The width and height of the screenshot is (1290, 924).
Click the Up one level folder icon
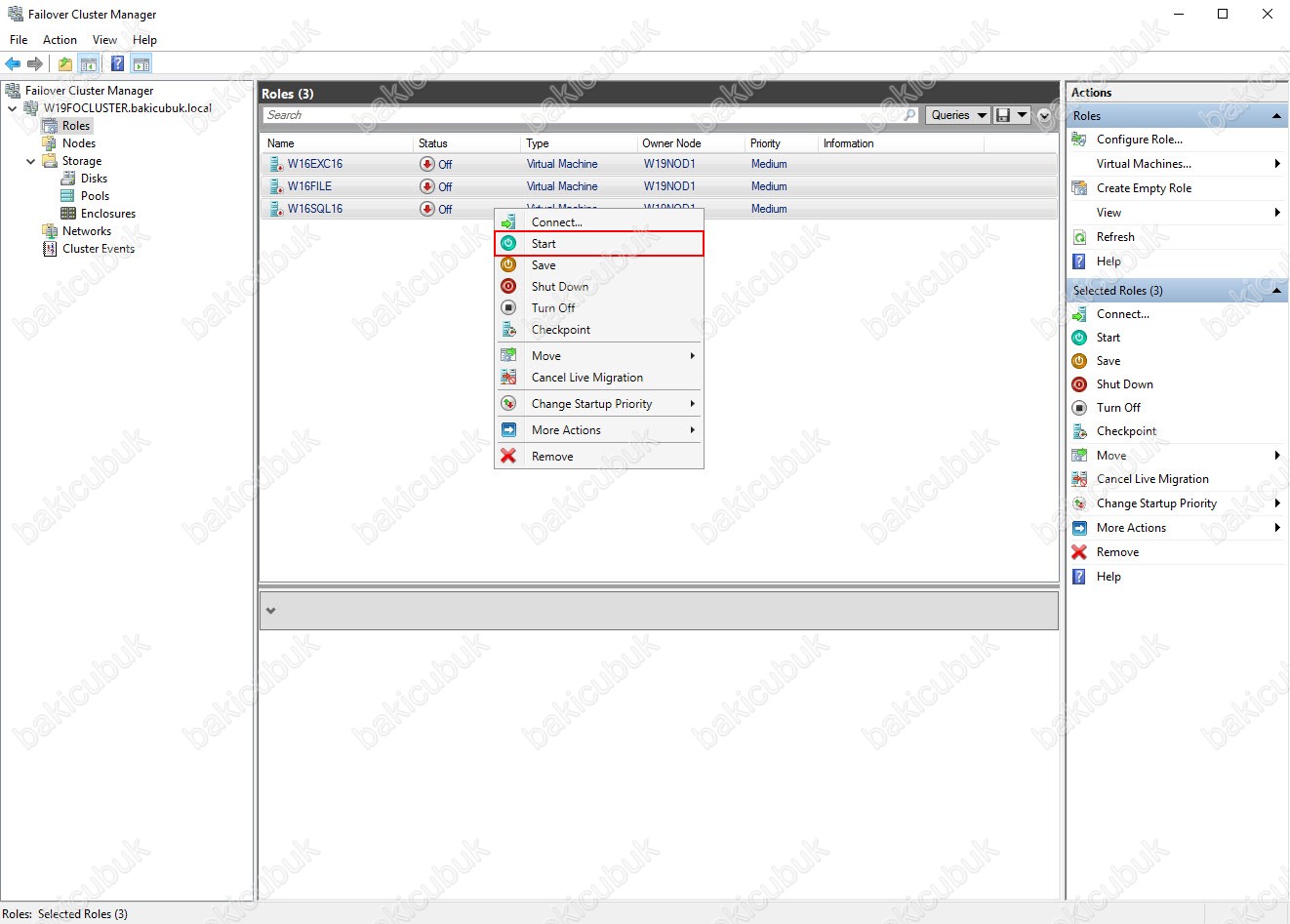click(64, 63)
